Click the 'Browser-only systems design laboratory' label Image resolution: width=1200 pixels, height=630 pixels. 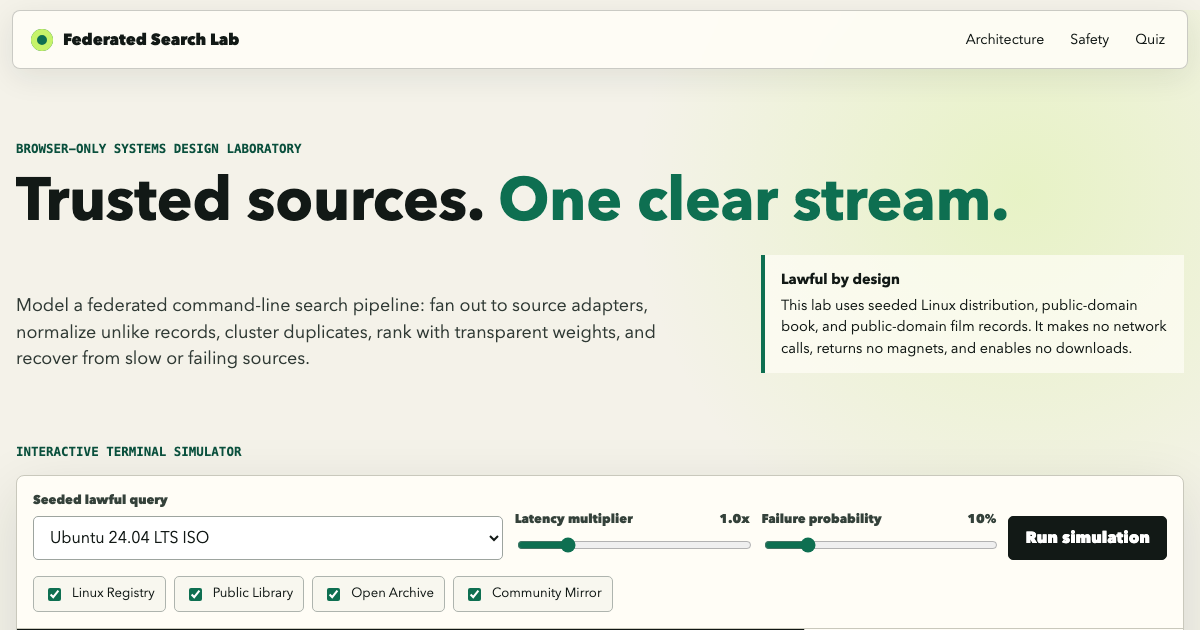tap(159, 149)
